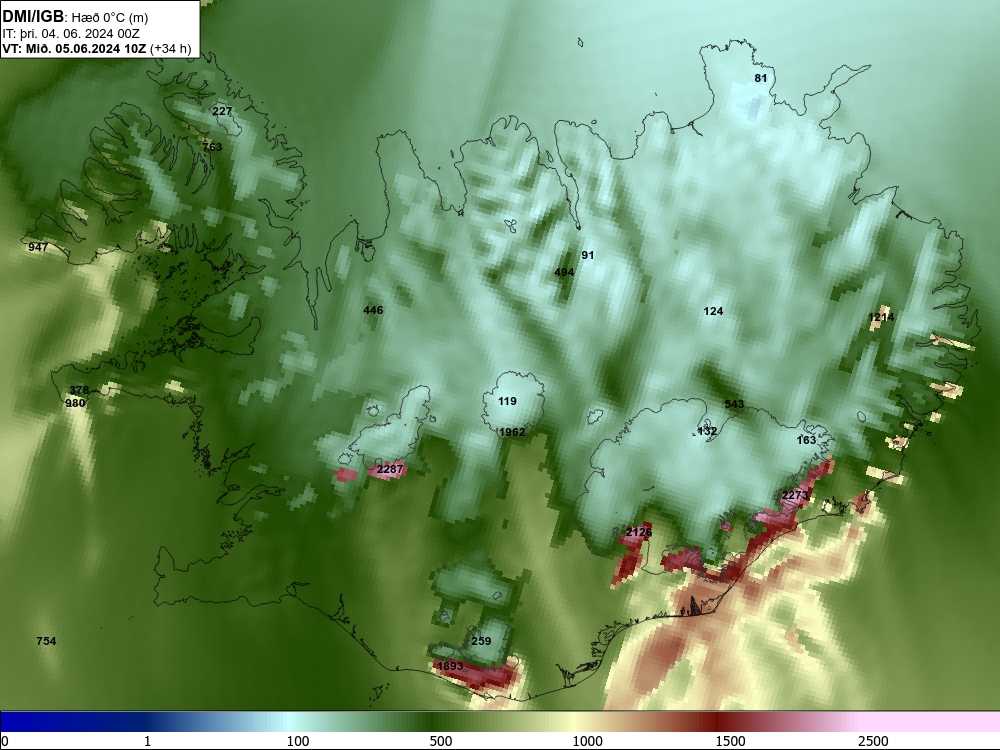The width and height of the screenshot is (1000, 750).
Task: Select the map value 124
Action: coord(713,311)
